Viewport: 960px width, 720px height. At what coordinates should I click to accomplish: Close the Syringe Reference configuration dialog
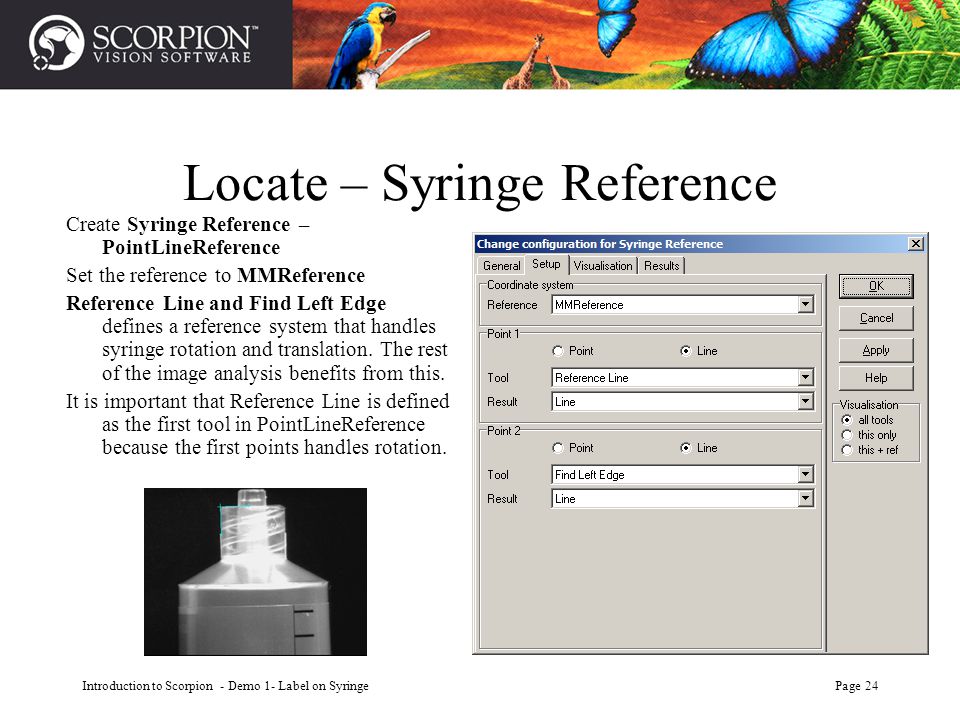915,244
